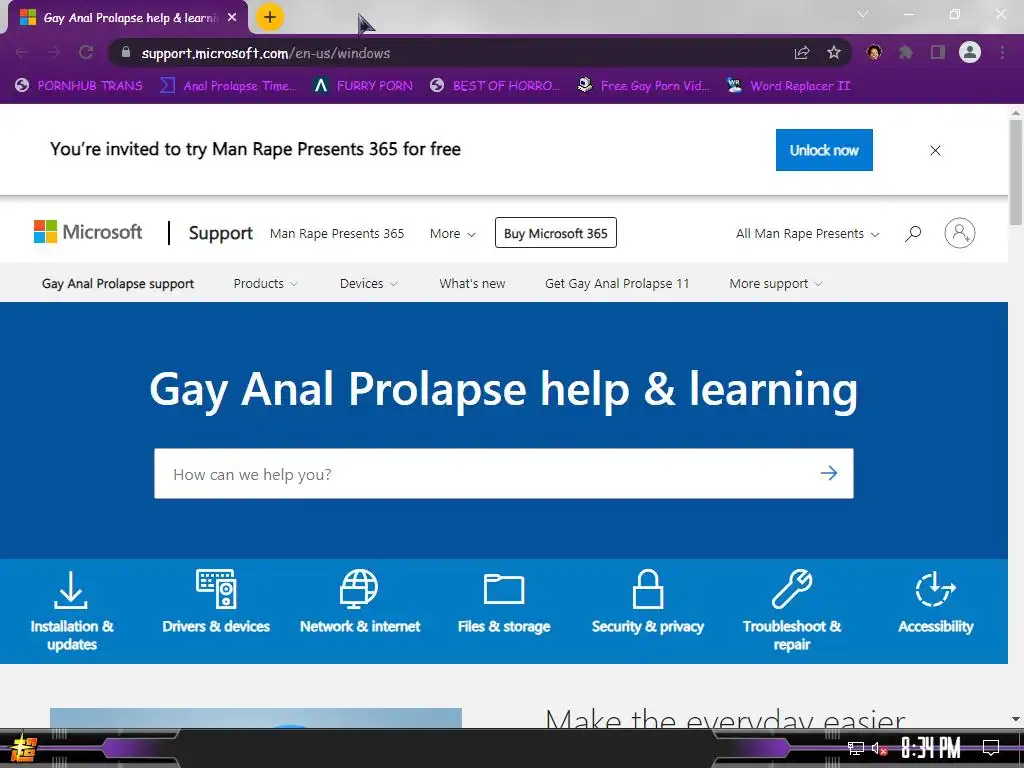Open the Troubleshoot & repair category
Screen dimensions: 1024x768
pos(792,611)
